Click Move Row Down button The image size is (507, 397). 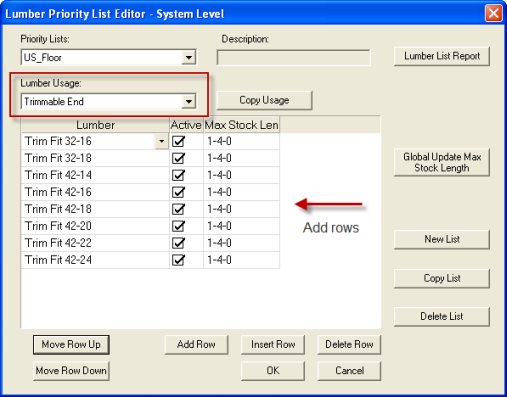pyautogui.click(x=71, y=371)
